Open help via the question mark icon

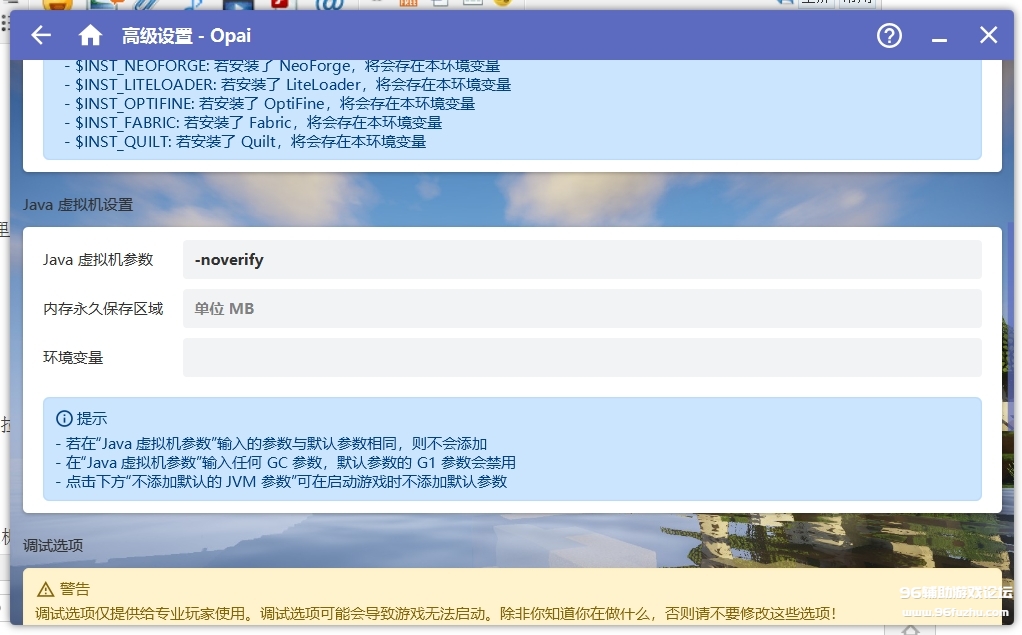click(x=889, y=36)
